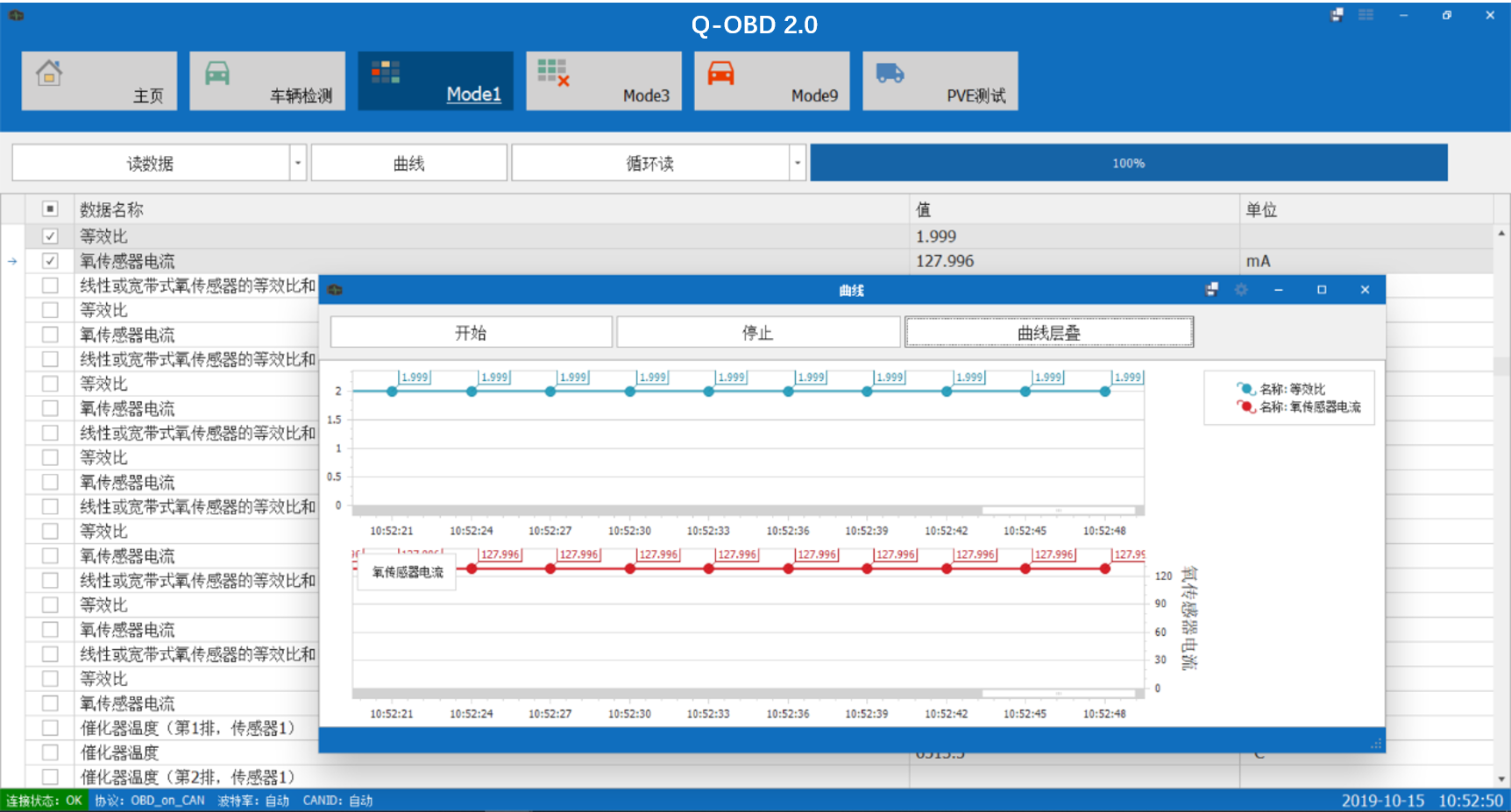The height and width of the screenshot is (812, 1511).
Task: Switch to the PVE测试 tab
Action: point(940,81)
